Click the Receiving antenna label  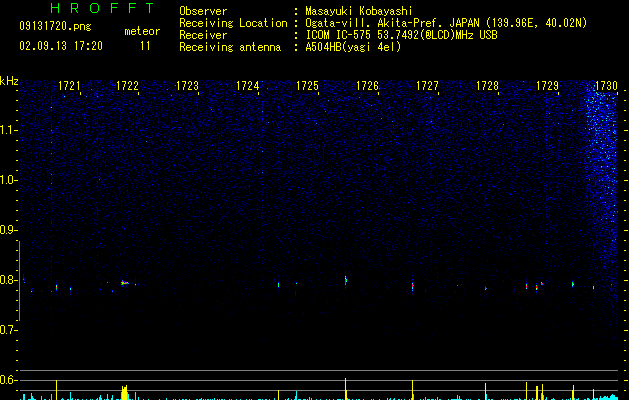pos(230,47)
